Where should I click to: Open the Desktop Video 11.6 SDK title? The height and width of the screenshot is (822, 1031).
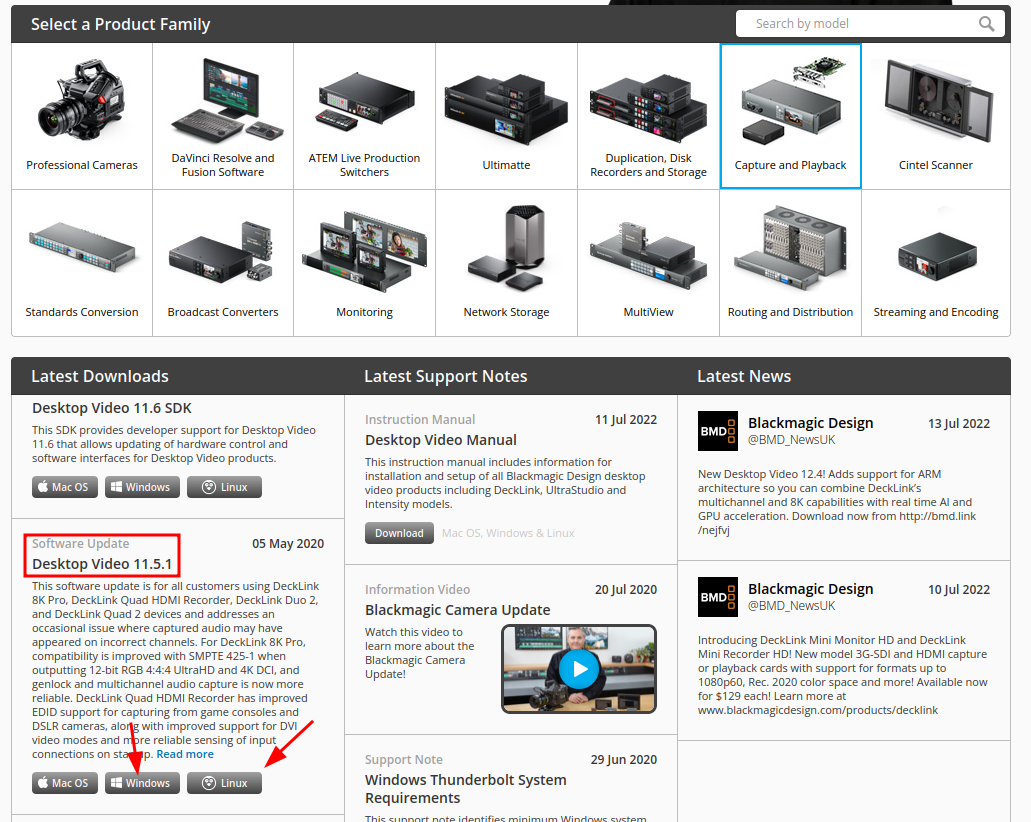pyautogui.click(x=112, y=408)
